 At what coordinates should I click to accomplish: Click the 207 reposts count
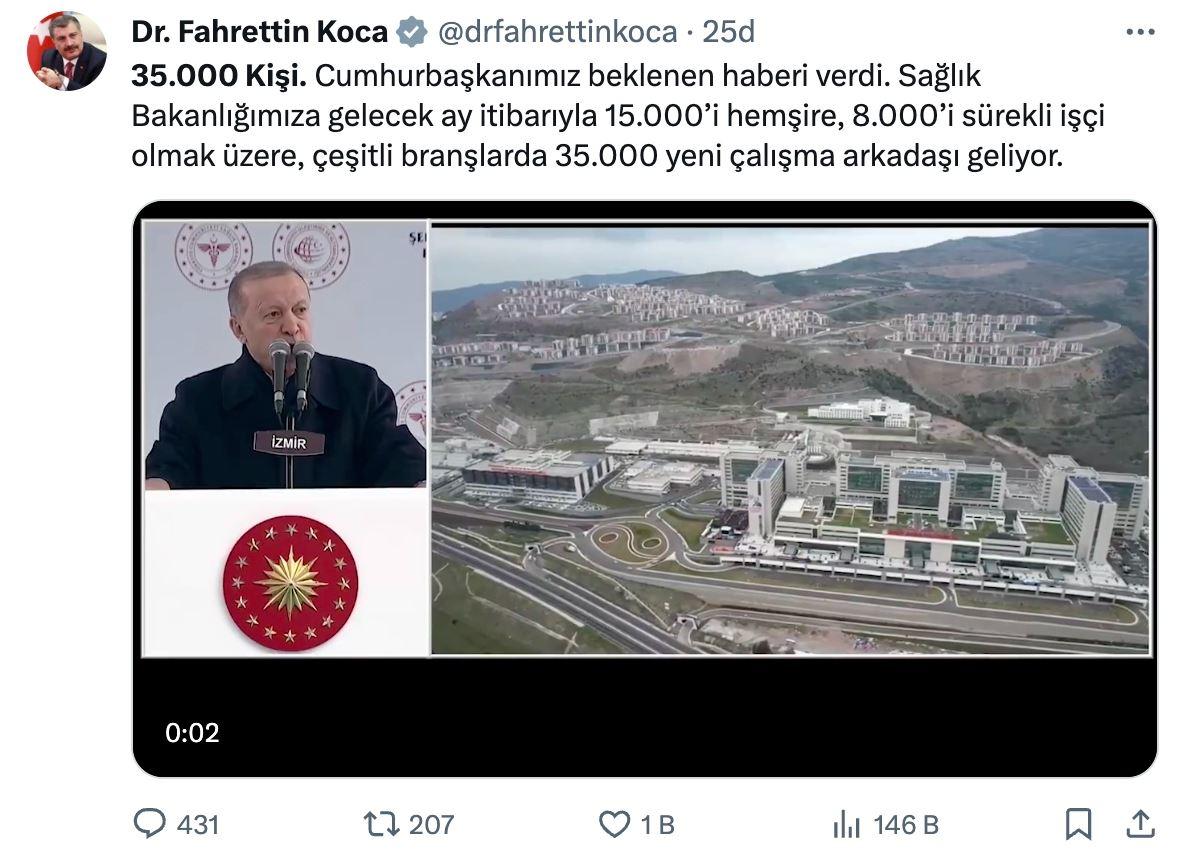432,825
